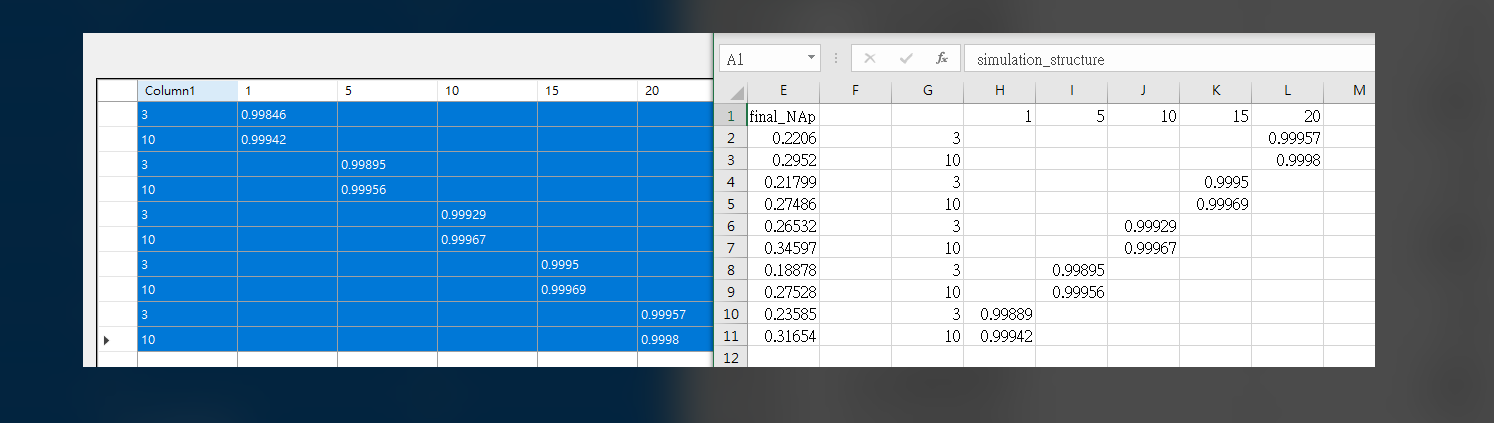
Task: Click Excel cell 0.23585
Action: pos(783,313)
